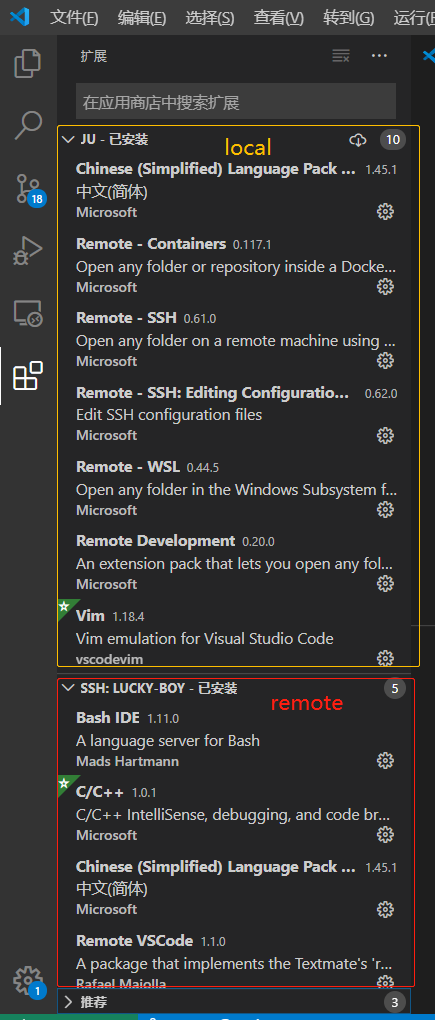
Task: Open the Manage gear at bottom left
Action: coord(28,980)
